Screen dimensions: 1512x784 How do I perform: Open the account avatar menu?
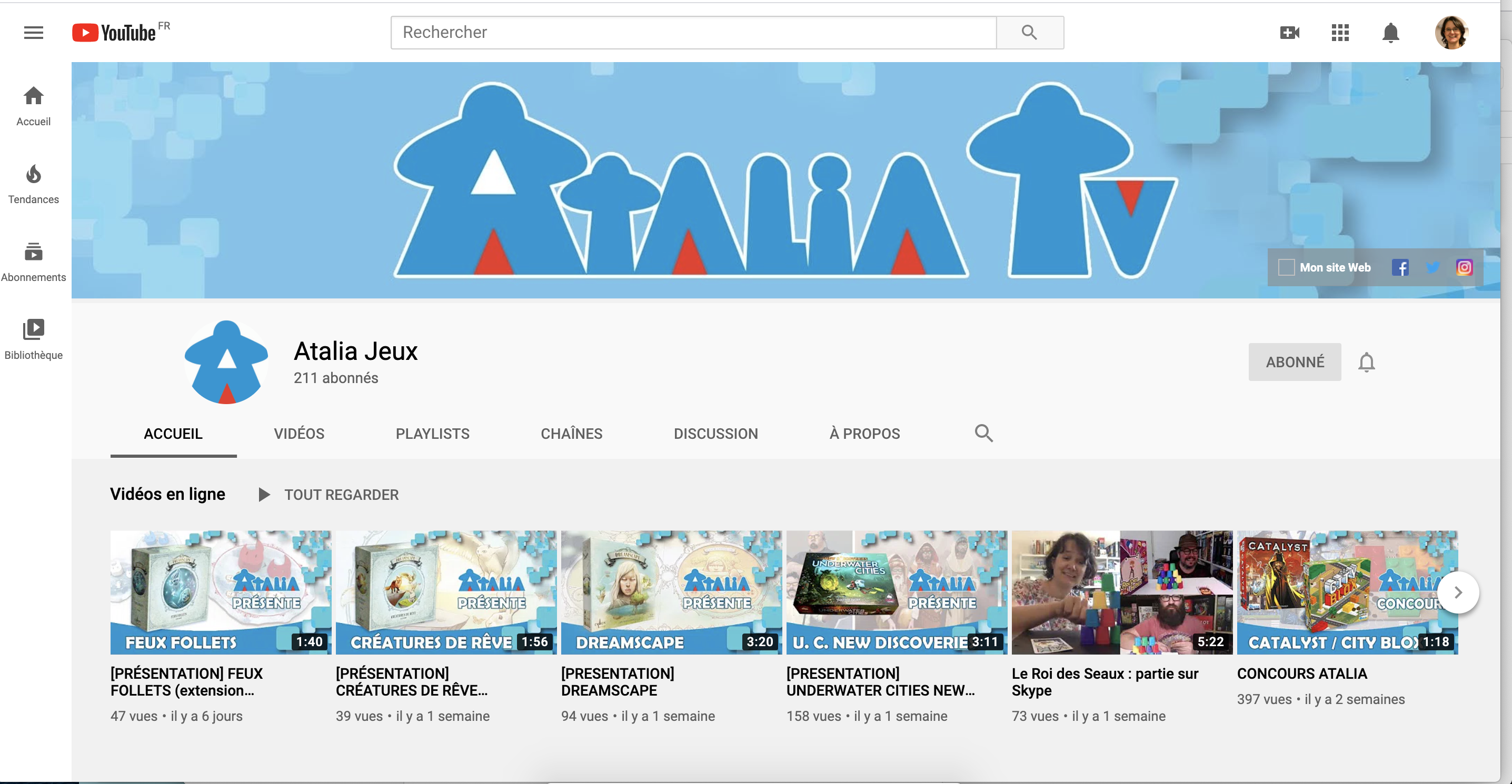pos(1451,32)
